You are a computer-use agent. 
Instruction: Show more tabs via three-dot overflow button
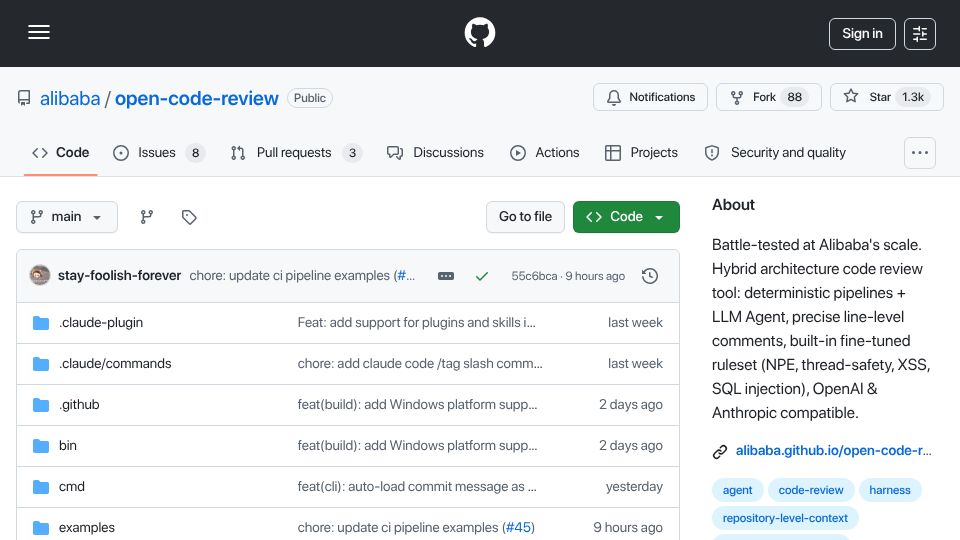(920, 152)
